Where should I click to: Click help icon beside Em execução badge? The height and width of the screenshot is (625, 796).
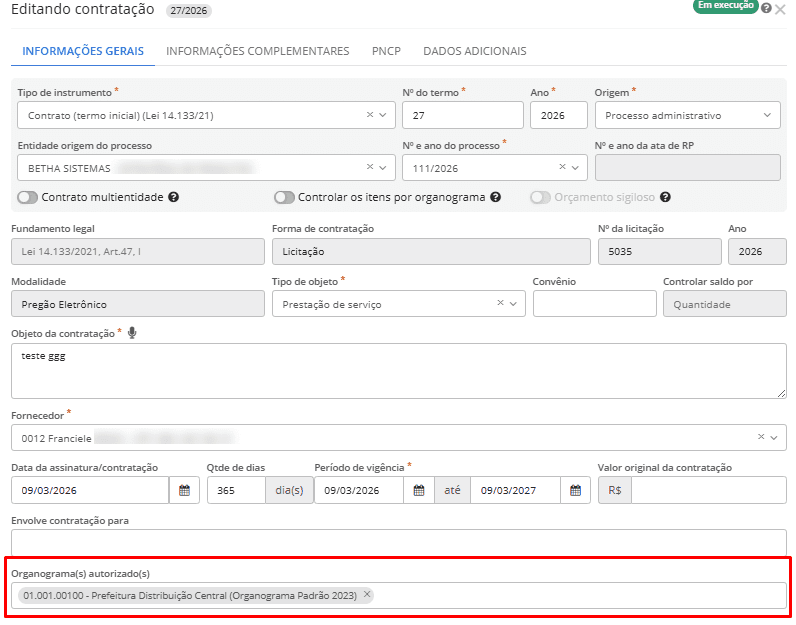coord(766,8)
